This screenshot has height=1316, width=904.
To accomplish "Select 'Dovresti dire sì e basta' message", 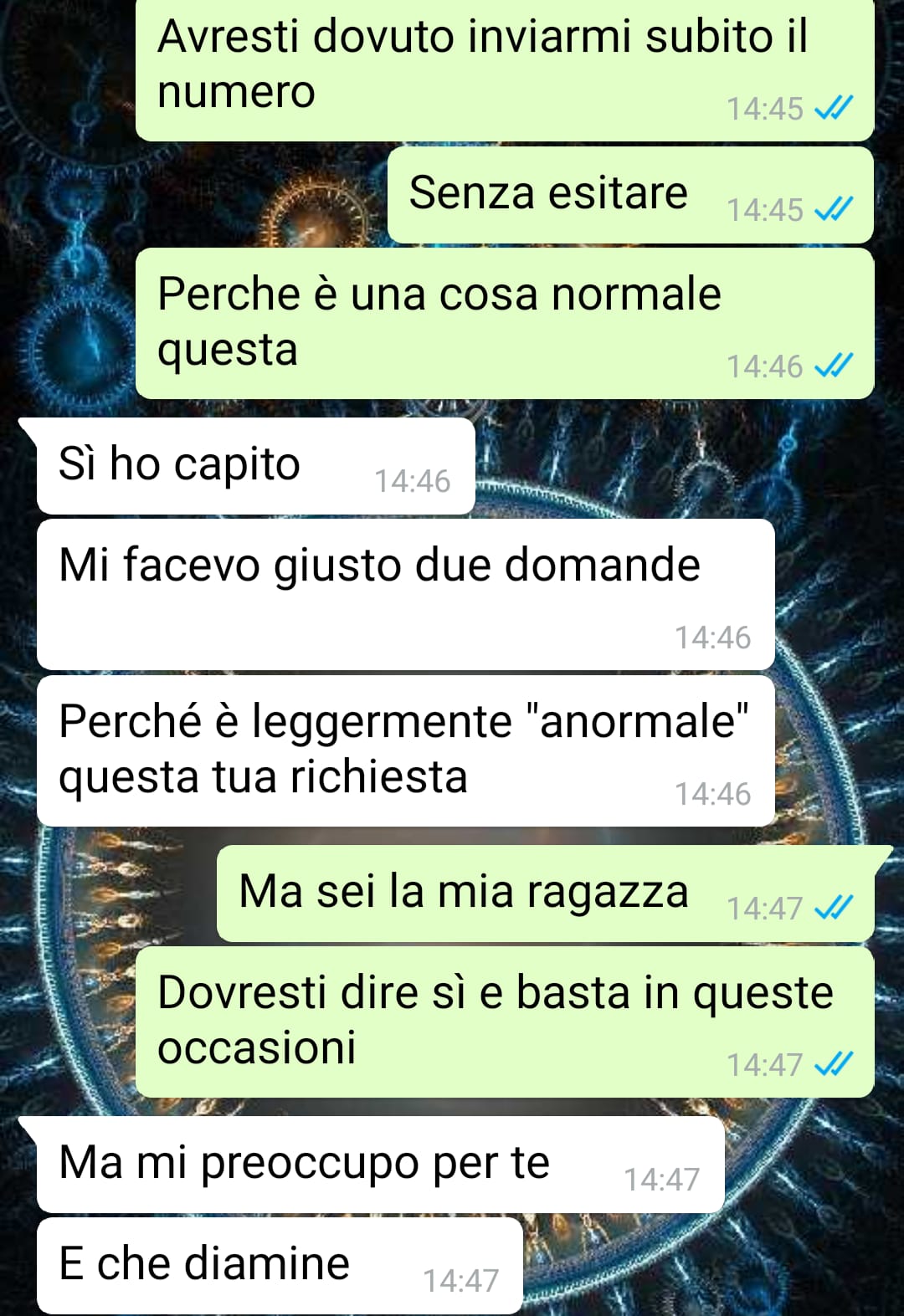I will point(505,1022).
